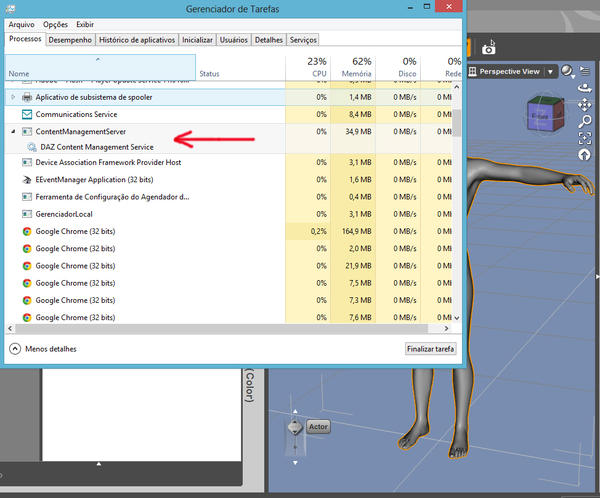Select Ferramenta de Configuração do Agendador row
600x498 pixels.
228,197
